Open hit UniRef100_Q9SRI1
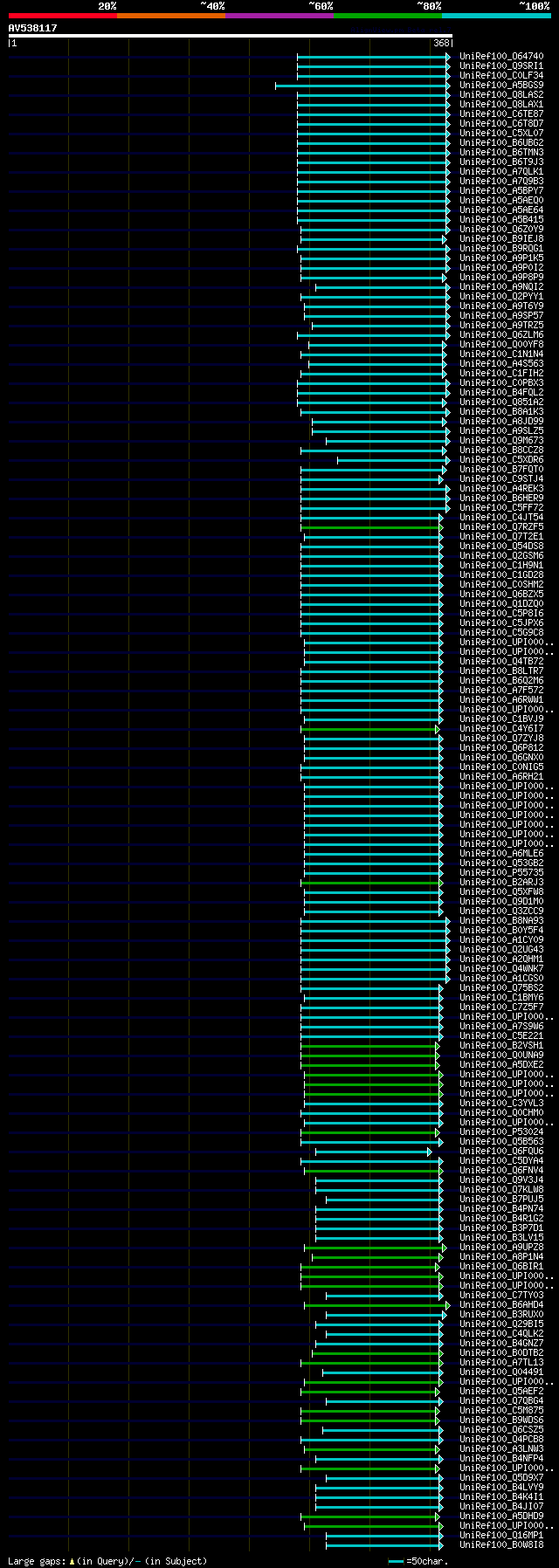559x1568 pixels. pyautogui.click(x=501, y=66)
